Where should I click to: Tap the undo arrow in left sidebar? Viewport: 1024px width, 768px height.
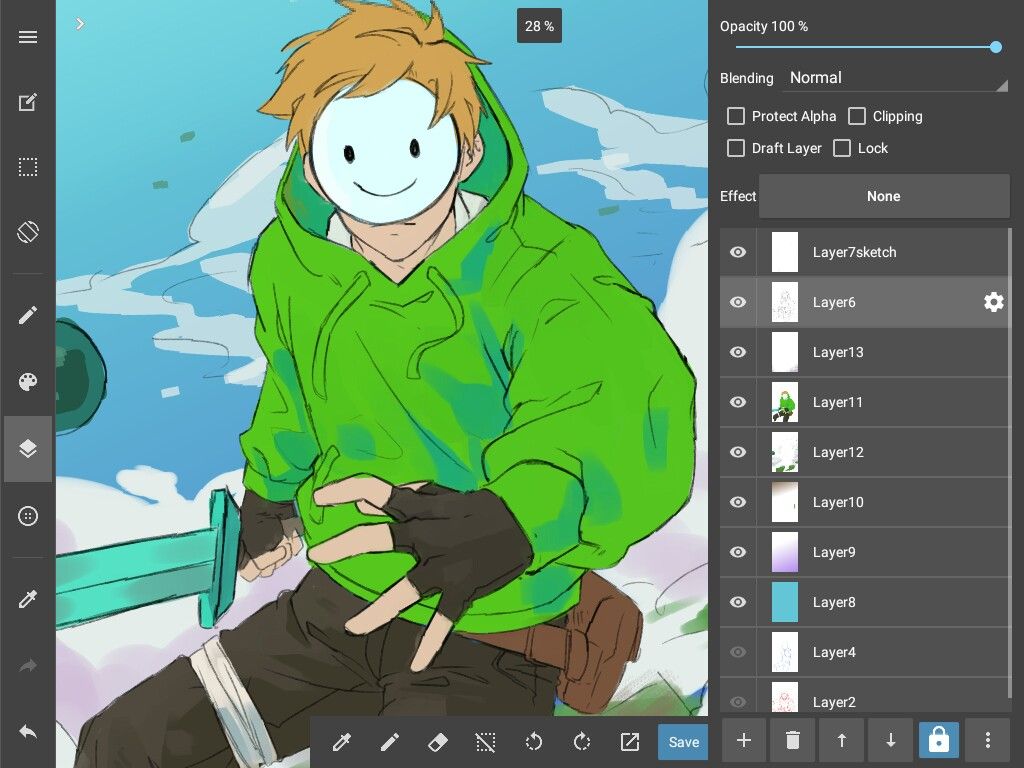(x=27, y=732)
